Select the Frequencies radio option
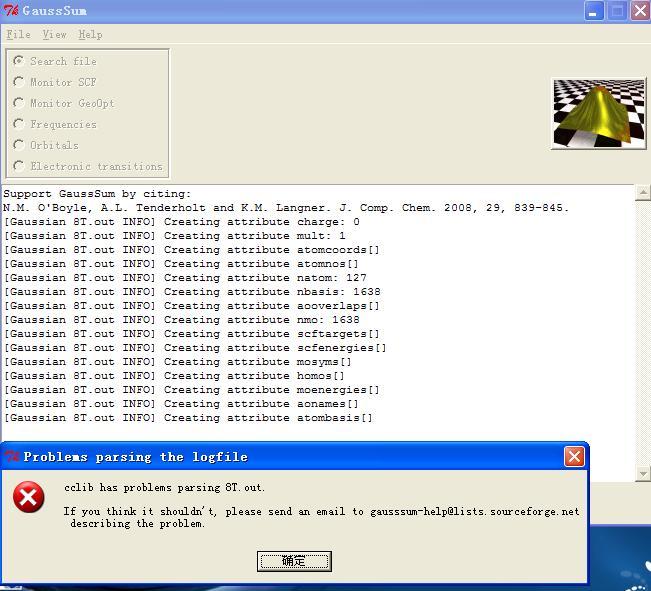 click(x=55, y=124)
